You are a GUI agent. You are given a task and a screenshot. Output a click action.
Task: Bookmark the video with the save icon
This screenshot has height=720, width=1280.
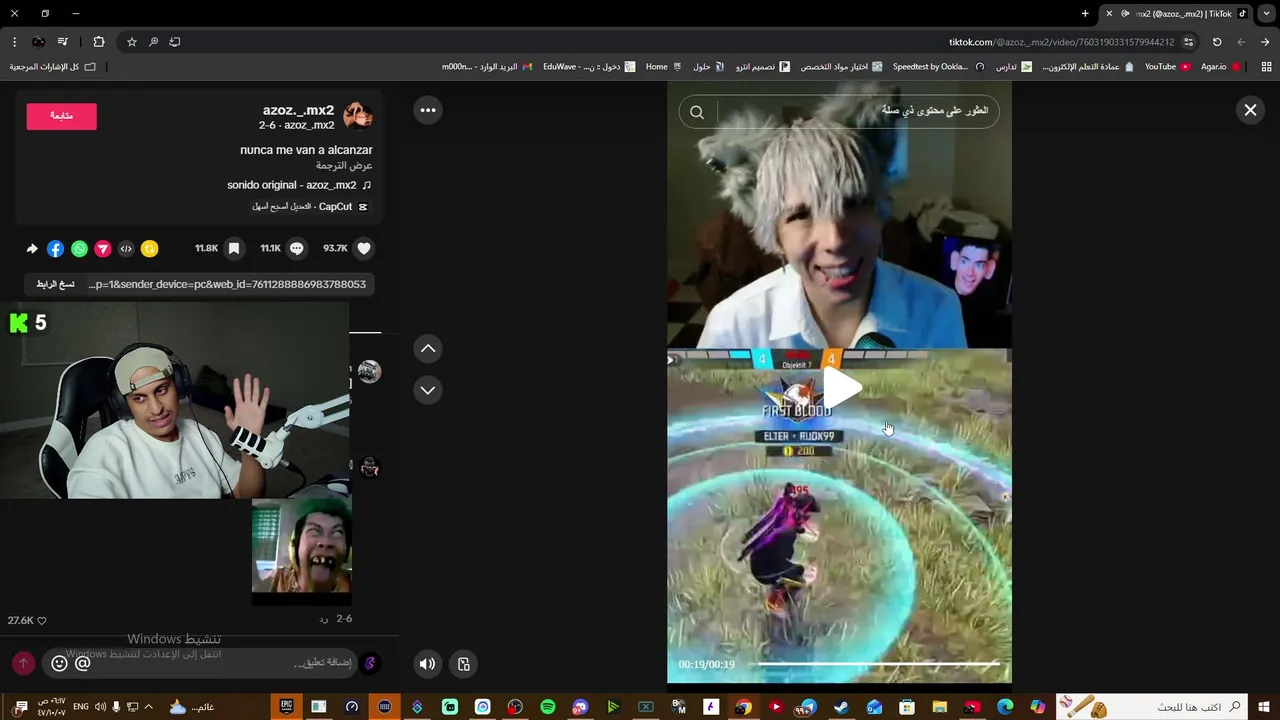[x=234, y=248]
